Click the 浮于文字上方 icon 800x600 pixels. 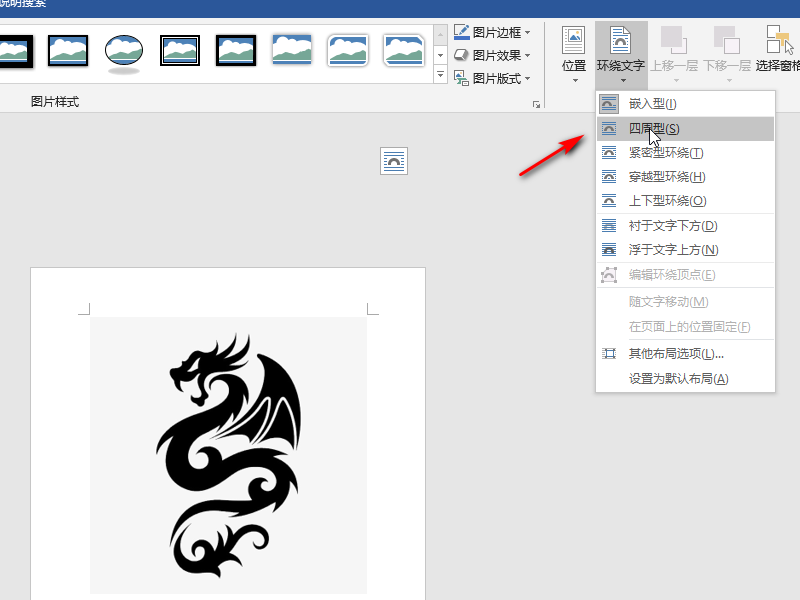[x=609, y=249]
